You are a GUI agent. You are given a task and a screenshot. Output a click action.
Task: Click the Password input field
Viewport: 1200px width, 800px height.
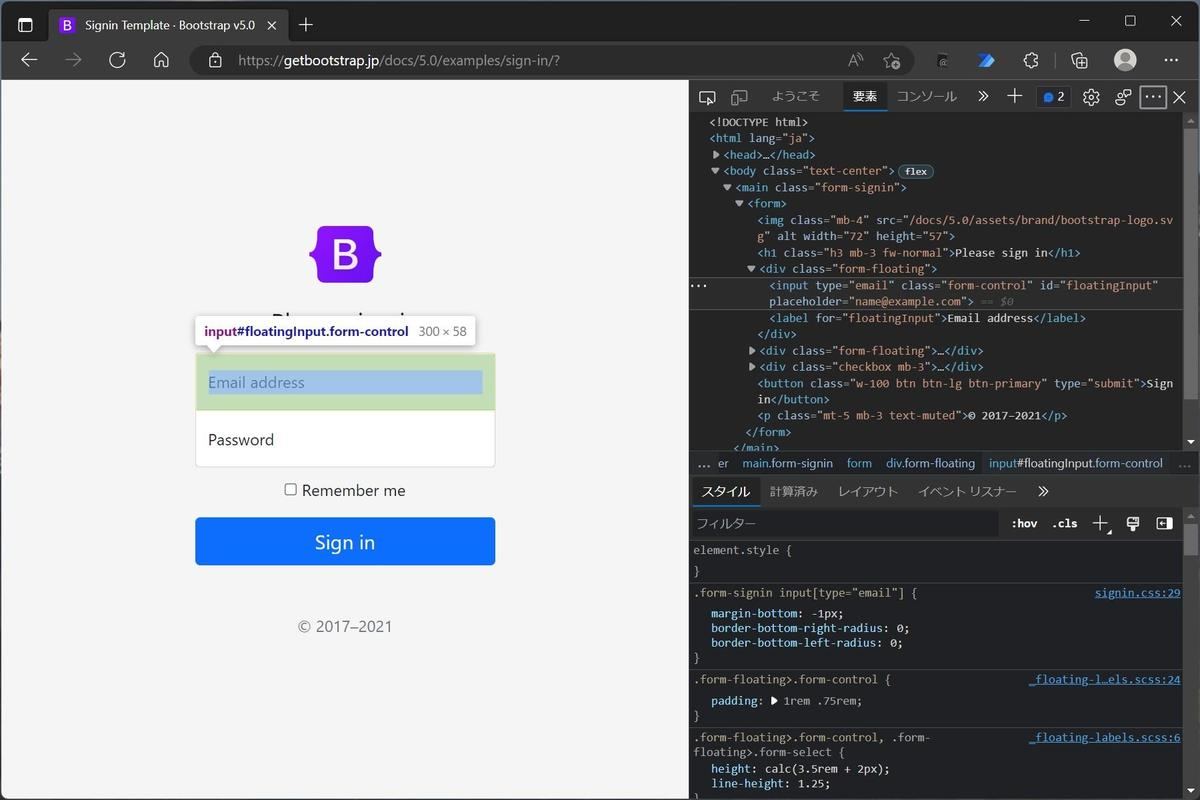coord(345,439)
